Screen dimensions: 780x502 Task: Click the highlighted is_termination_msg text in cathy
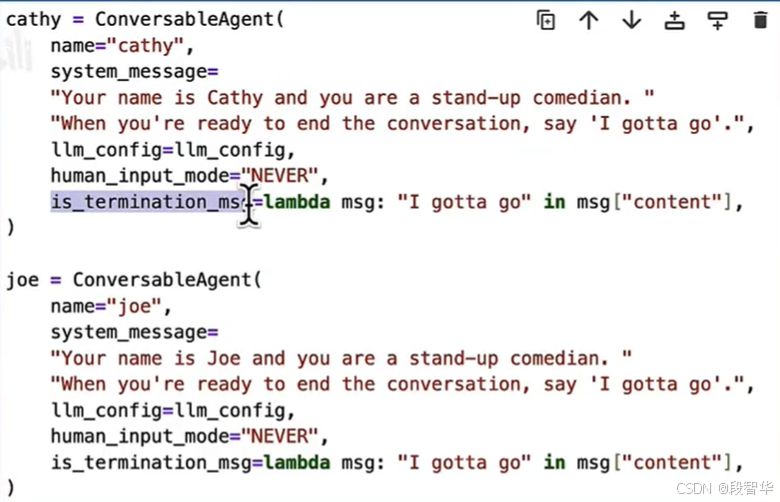pos(147,201)
